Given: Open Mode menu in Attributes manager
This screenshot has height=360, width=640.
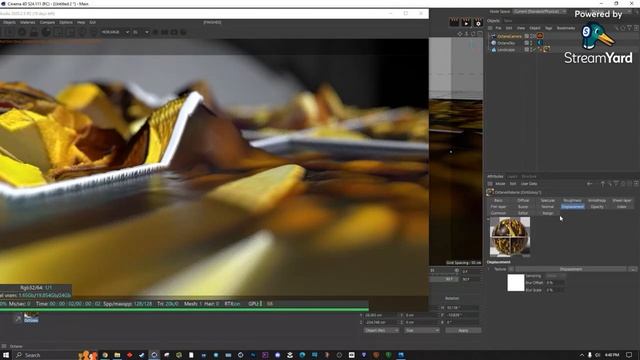Looking at the screenshot, I should pyautogui.click(x=500, y=184).
